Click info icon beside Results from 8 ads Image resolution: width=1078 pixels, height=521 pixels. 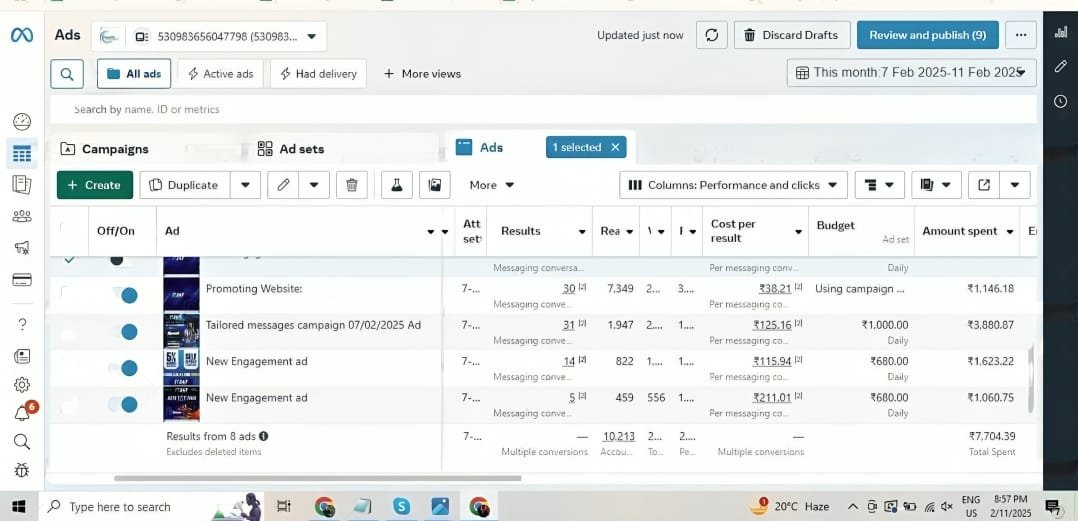pyautogui.click(x=264, y=436)
